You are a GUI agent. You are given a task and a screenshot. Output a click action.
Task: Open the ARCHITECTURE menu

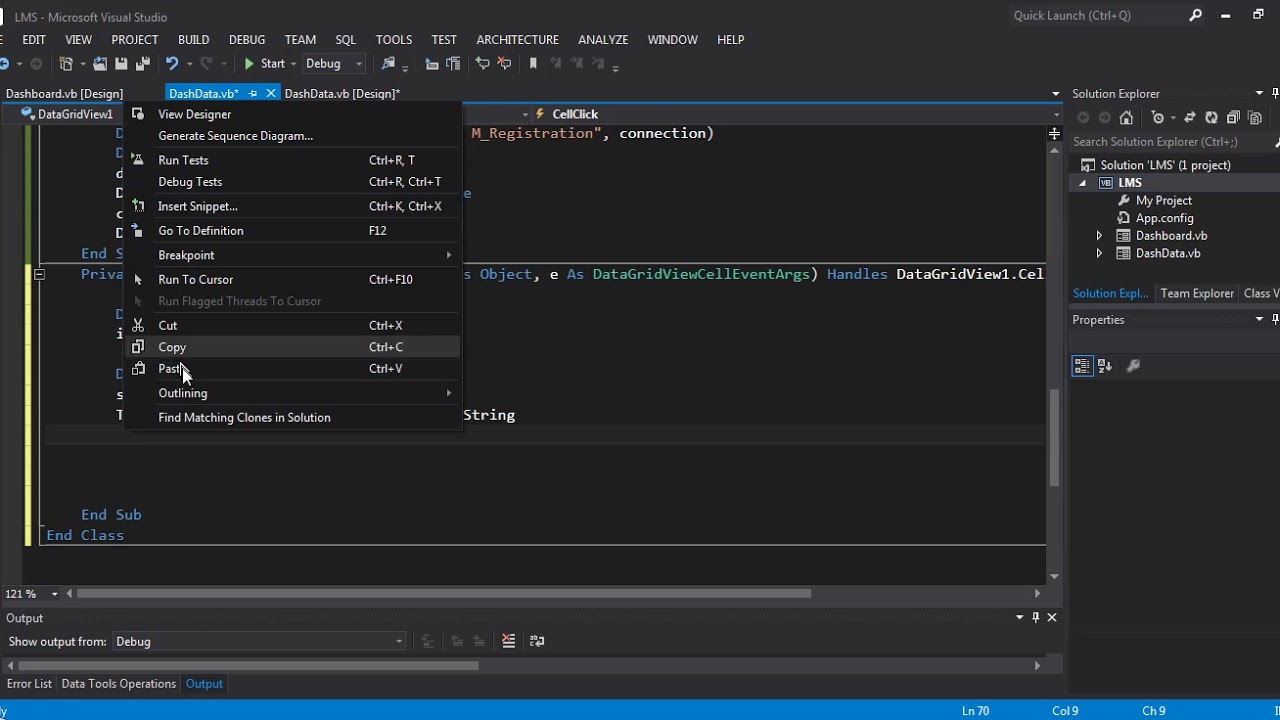(x=517, y=39)
